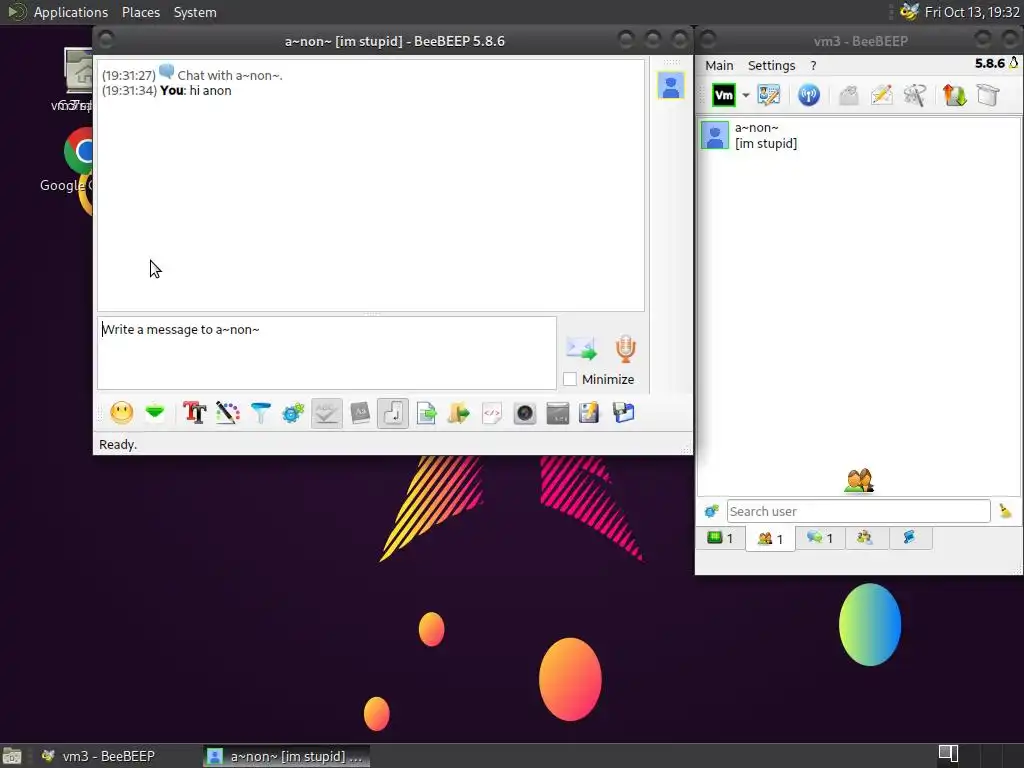Switch to the chats bubbles tab
The height and width of the screenshot is (768, 1024).
820,538
